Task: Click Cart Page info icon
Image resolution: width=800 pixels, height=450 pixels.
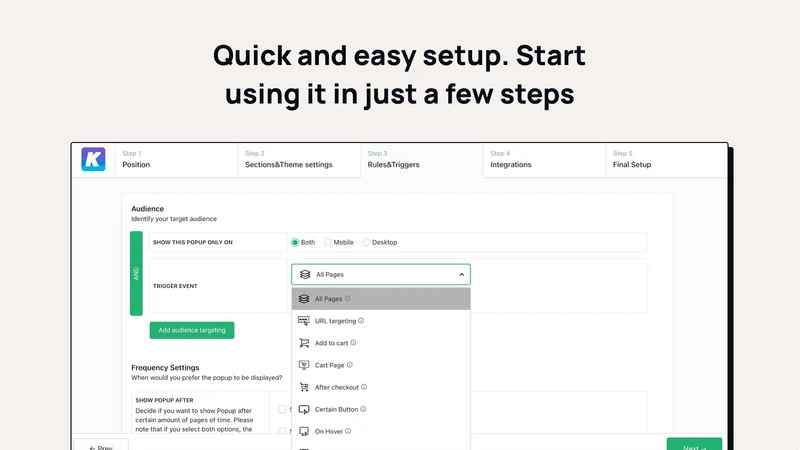Action: pos(349,365)
